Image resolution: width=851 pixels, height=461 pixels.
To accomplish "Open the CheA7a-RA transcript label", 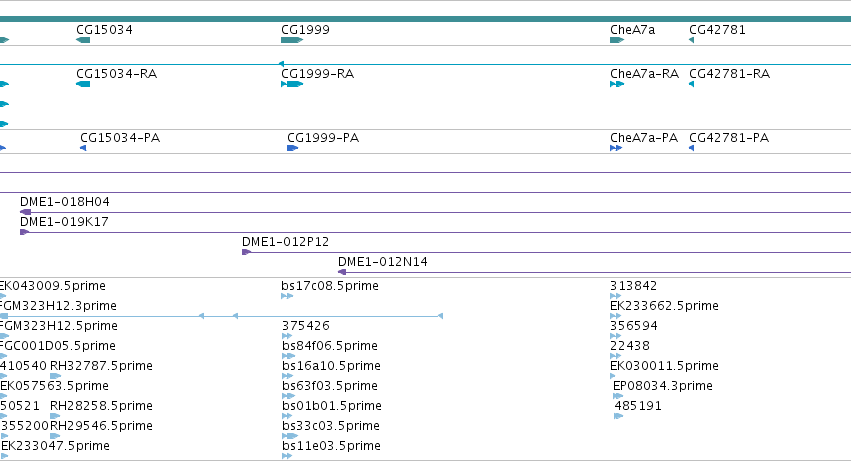I will 644,74.
